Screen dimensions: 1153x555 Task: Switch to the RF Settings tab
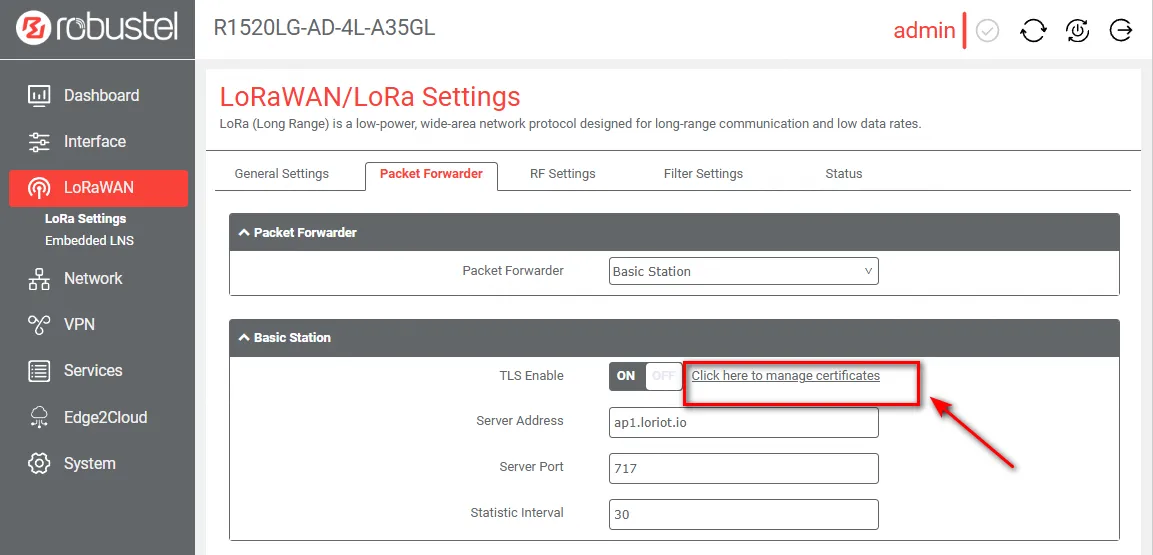click(562, 174)
